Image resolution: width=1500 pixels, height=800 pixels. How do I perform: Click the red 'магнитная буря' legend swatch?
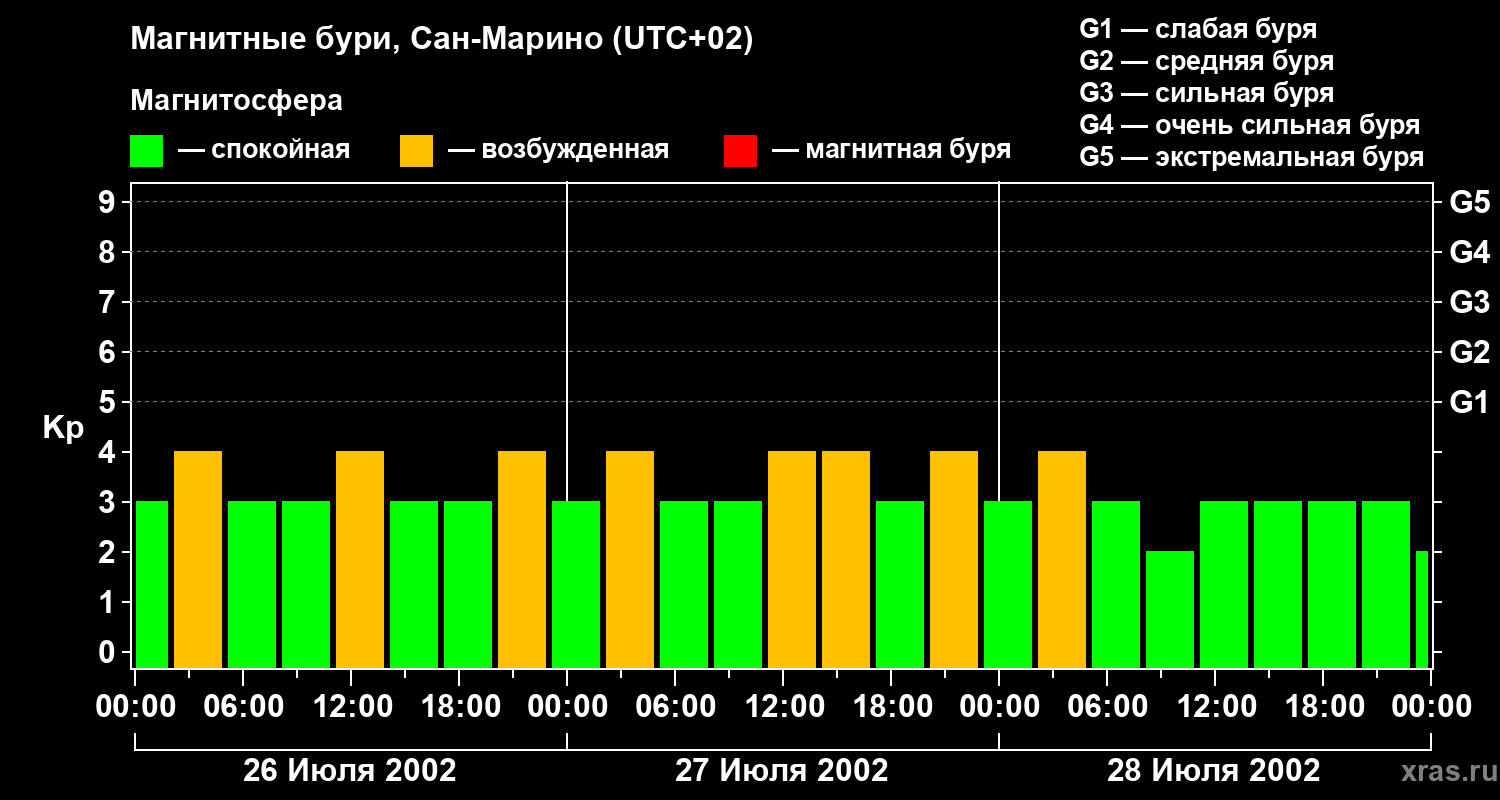tap(741, 151)
